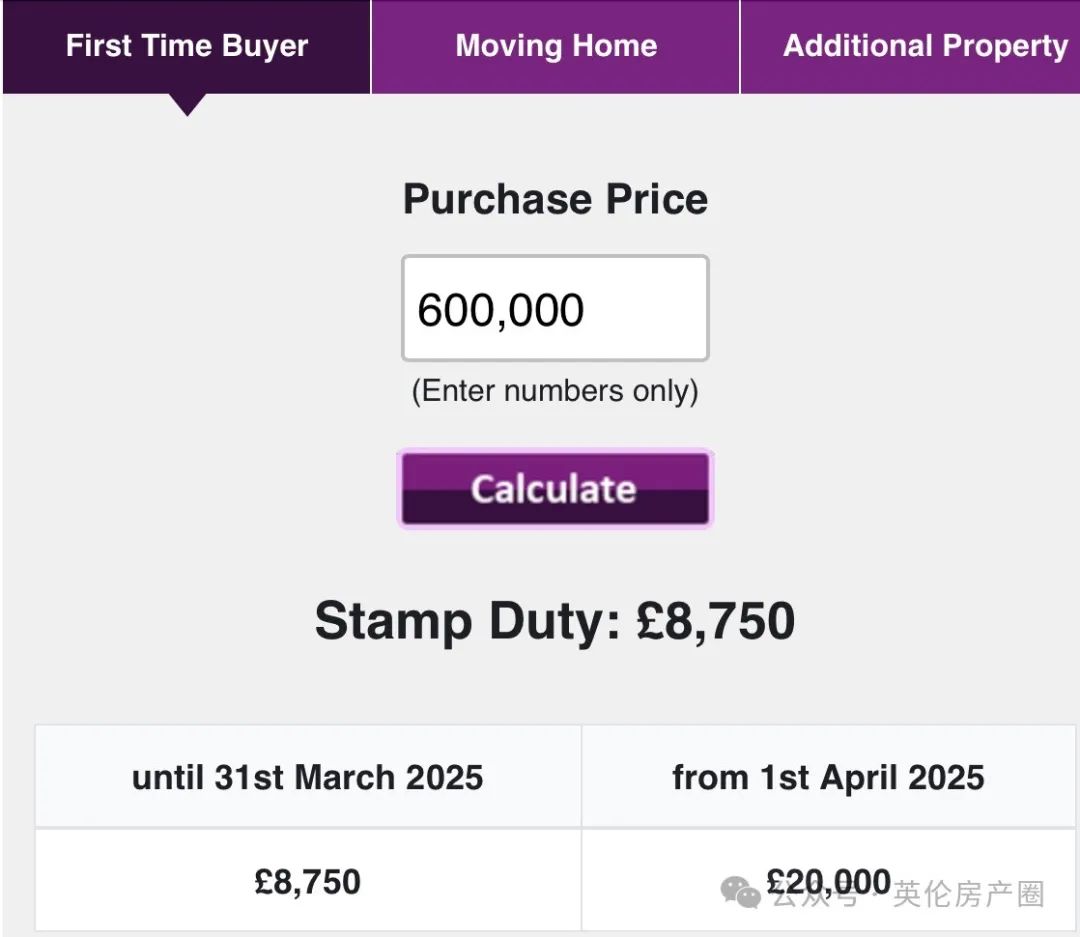Viewport: 1080px width, 937px height.
Task: Click the £20,000 table cell
Action: (829, 881)
